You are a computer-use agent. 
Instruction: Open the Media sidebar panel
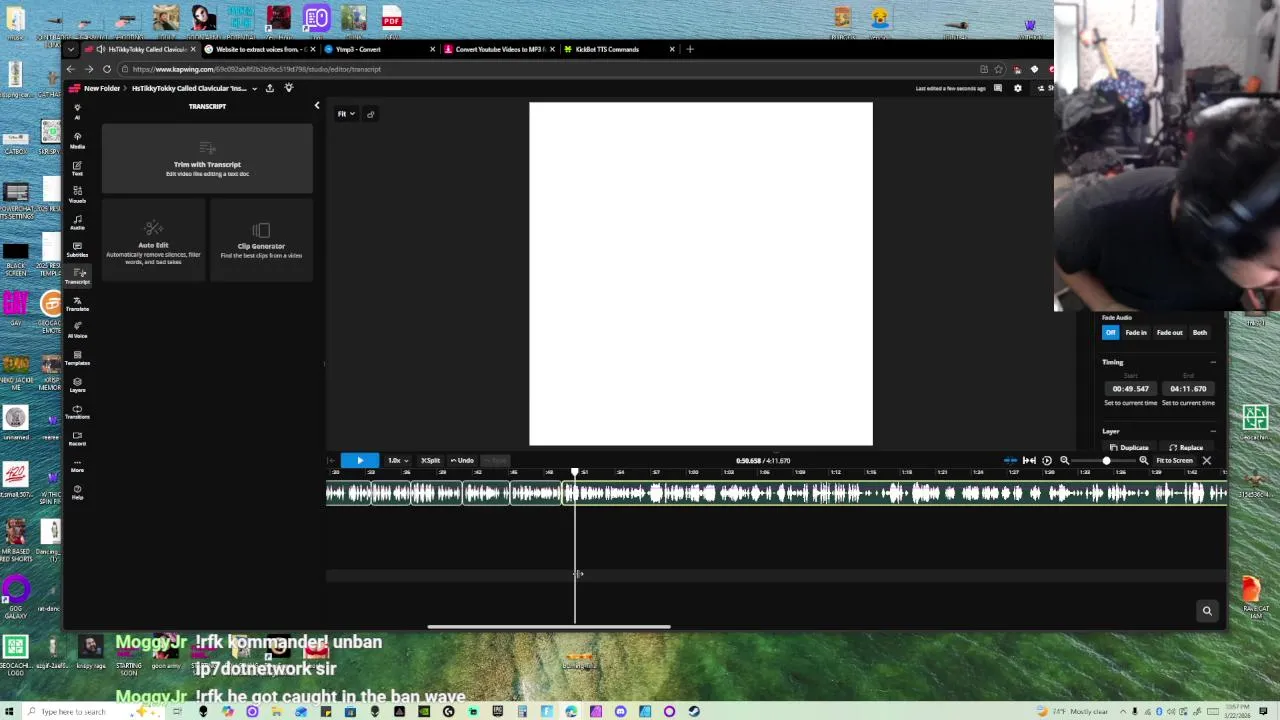(77, 140)
